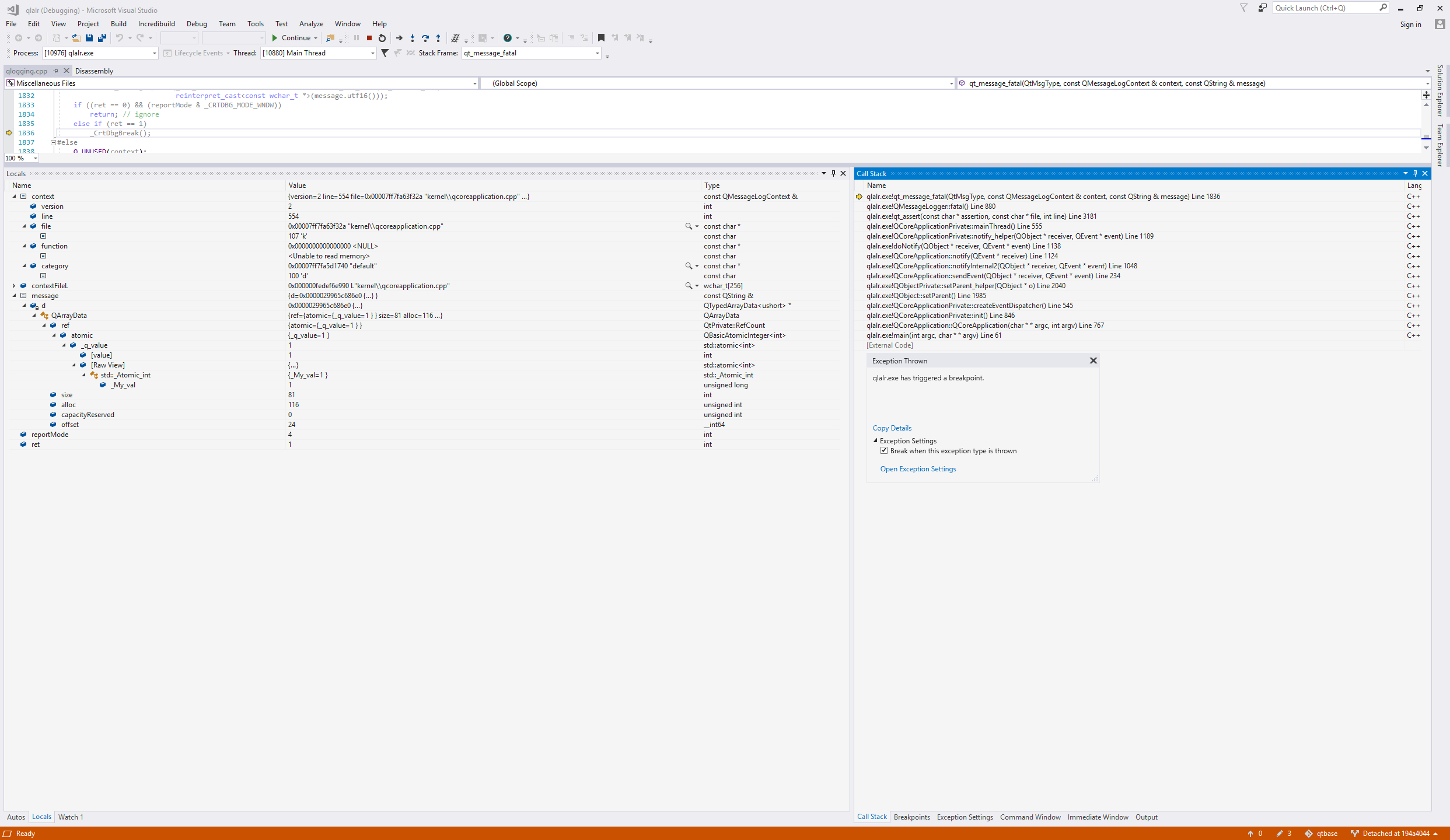Click the Show Next Statement arrow icon
The width and height of the screenshot is (1450, 840).
tap(399, 38)
